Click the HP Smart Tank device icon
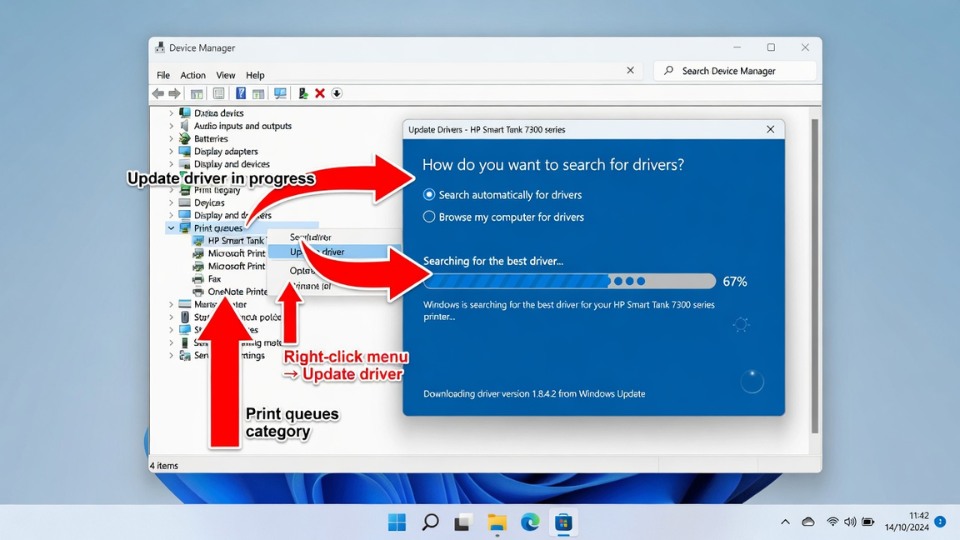 click(x=198, y=241)
